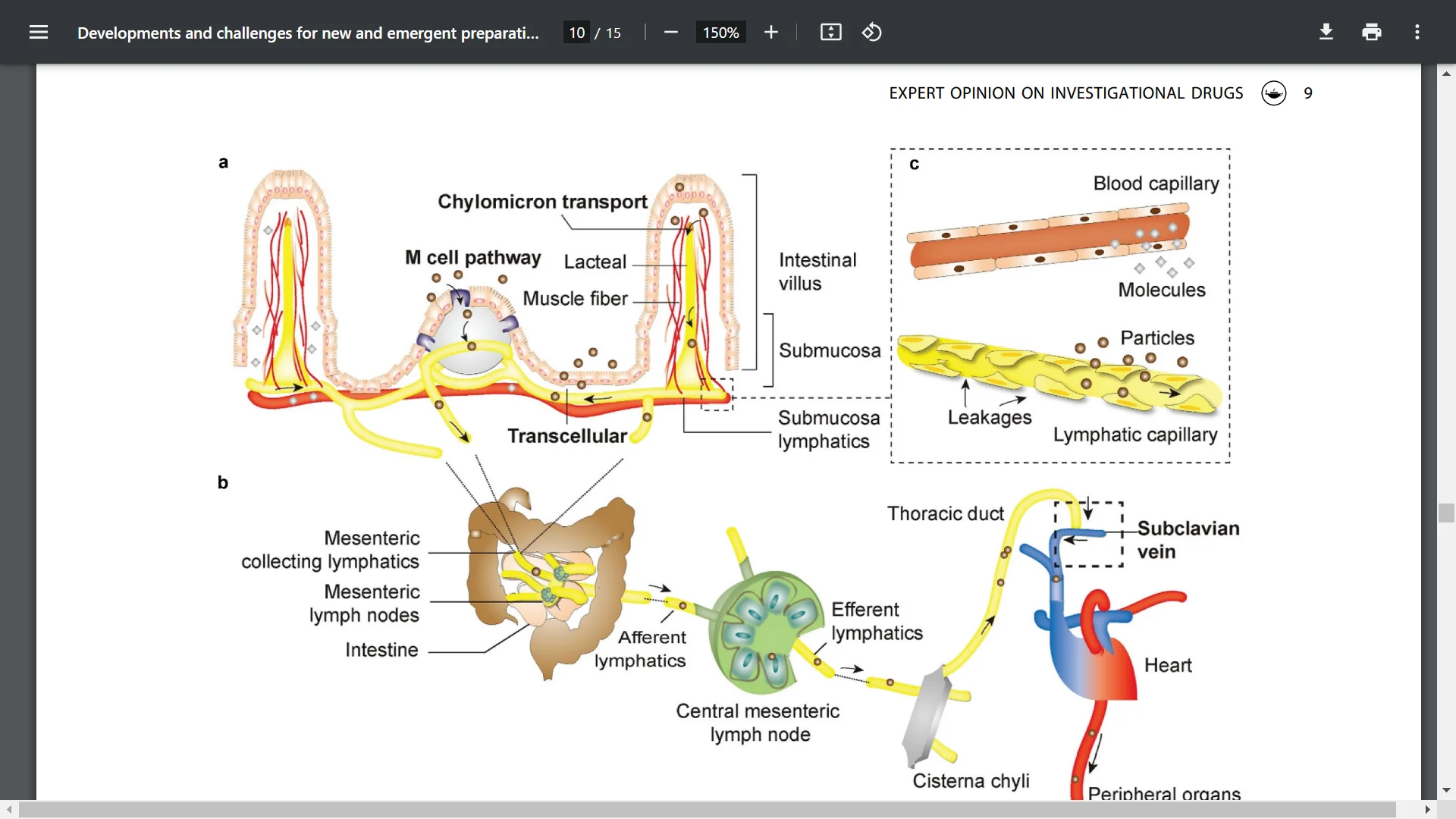Click 'EXPERT OPINION ON INVESTIGATIONAL DRUGS' header
The width and height of the screenshot is (1456, 819).
1066,93
